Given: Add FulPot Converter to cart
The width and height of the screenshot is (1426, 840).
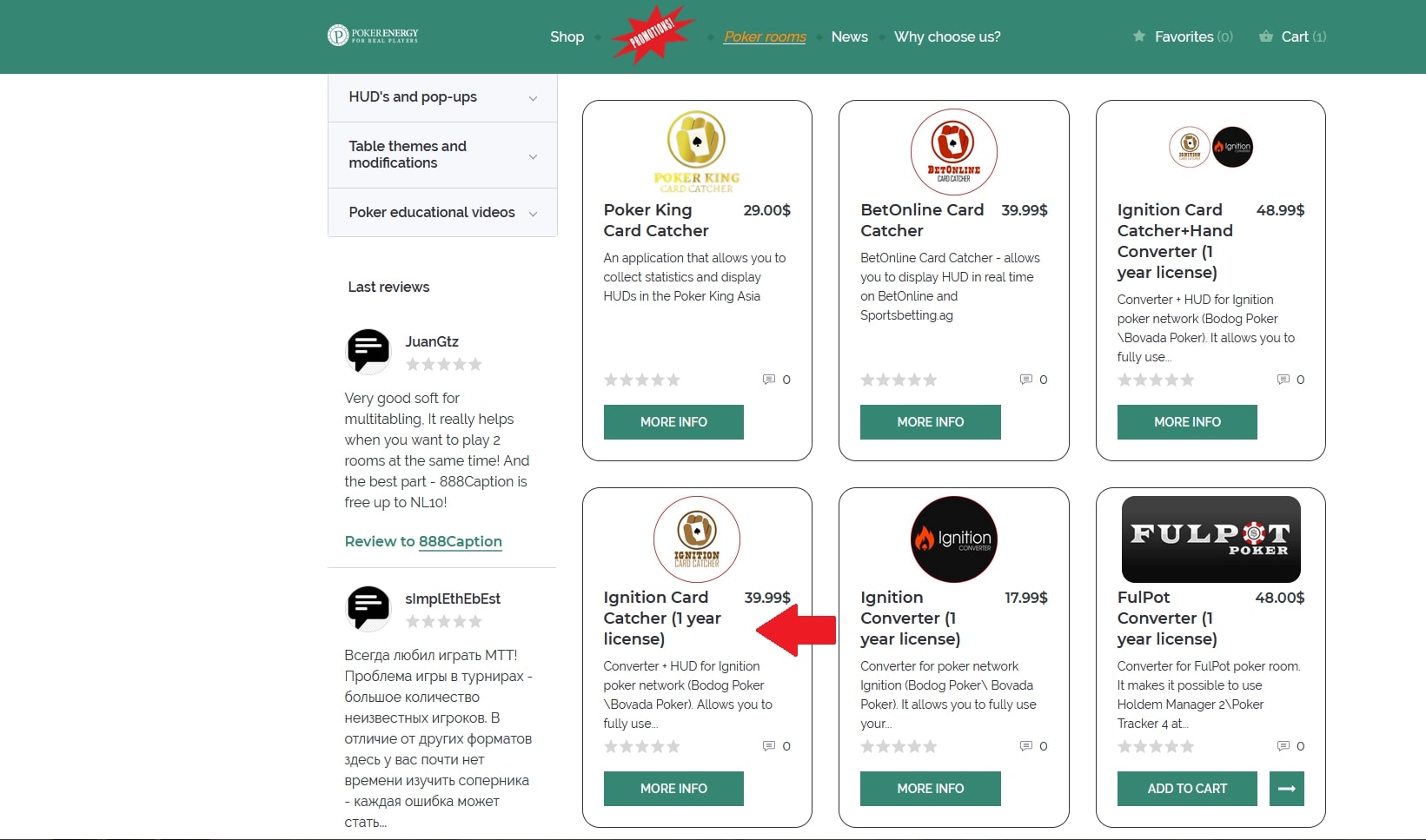Looking at the screenshot, I should tap(1187, 789).
